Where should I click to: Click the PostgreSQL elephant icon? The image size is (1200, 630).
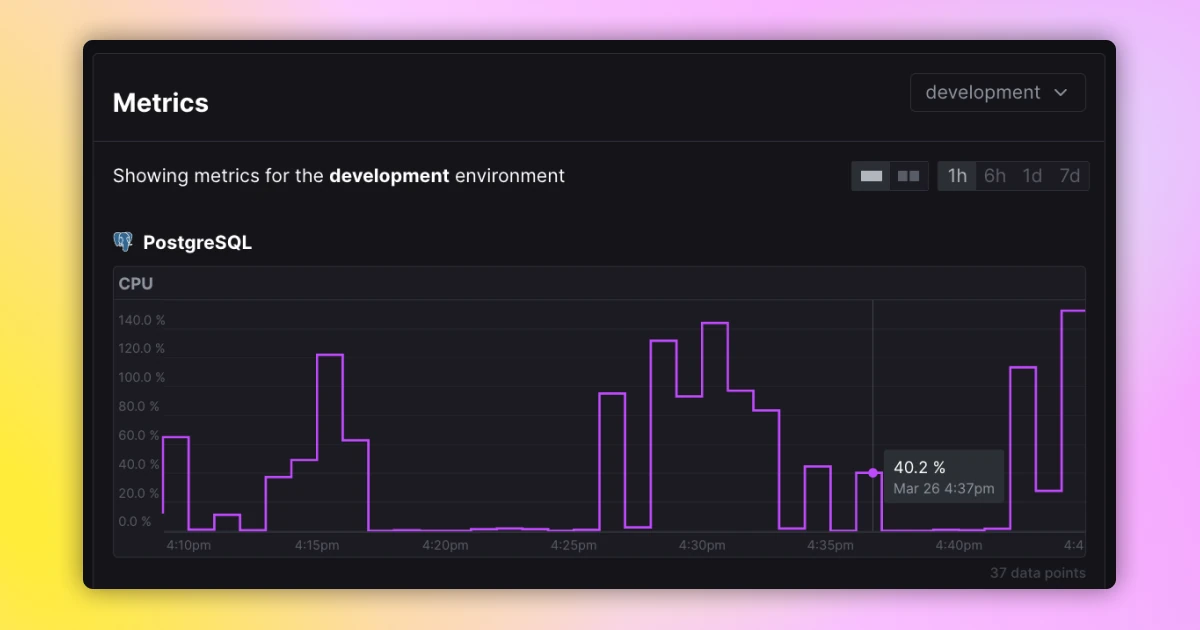pos(123,242)
